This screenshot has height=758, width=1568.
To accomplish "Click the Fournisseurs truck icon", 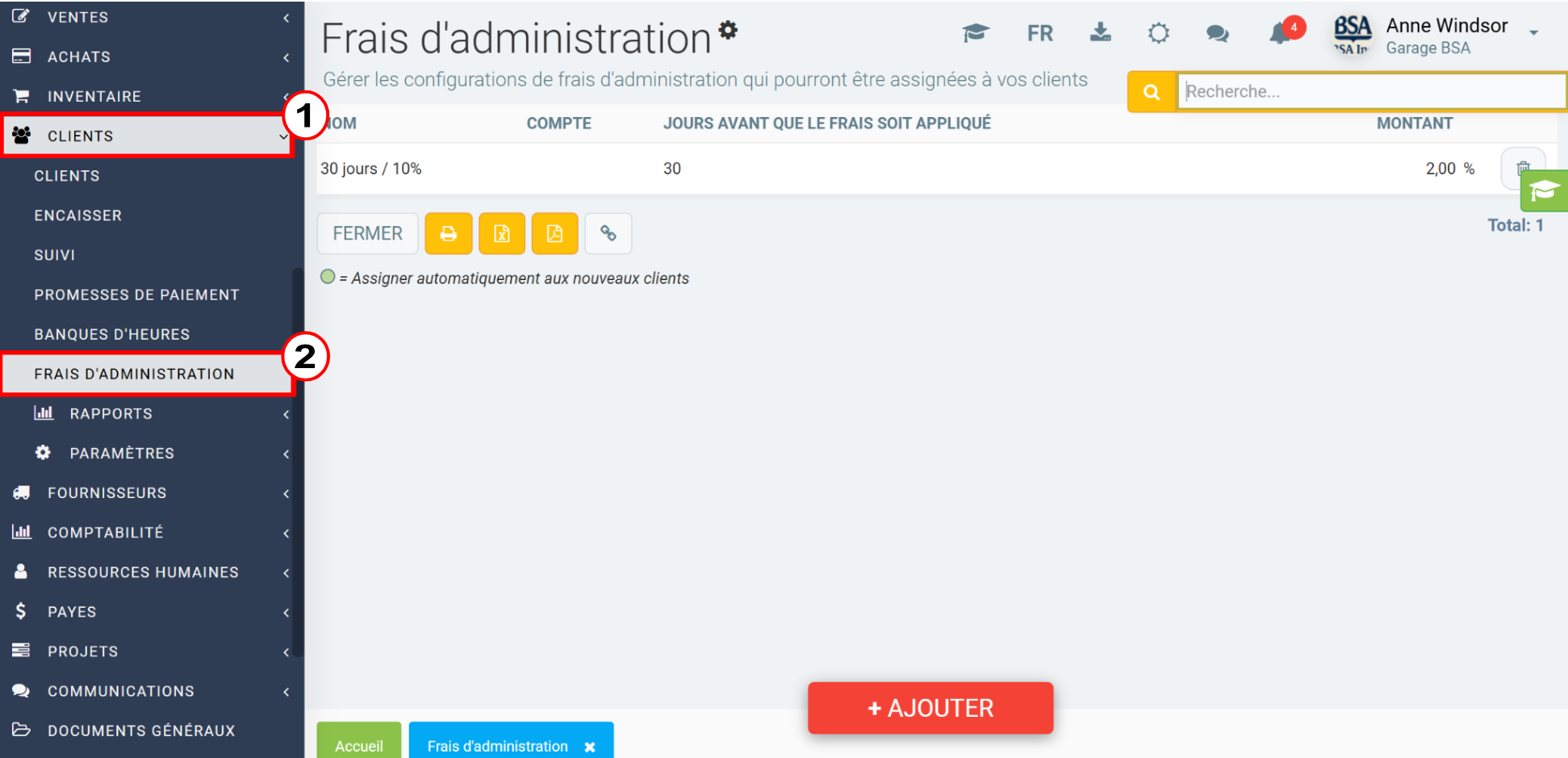I will (x=21, y=492).
